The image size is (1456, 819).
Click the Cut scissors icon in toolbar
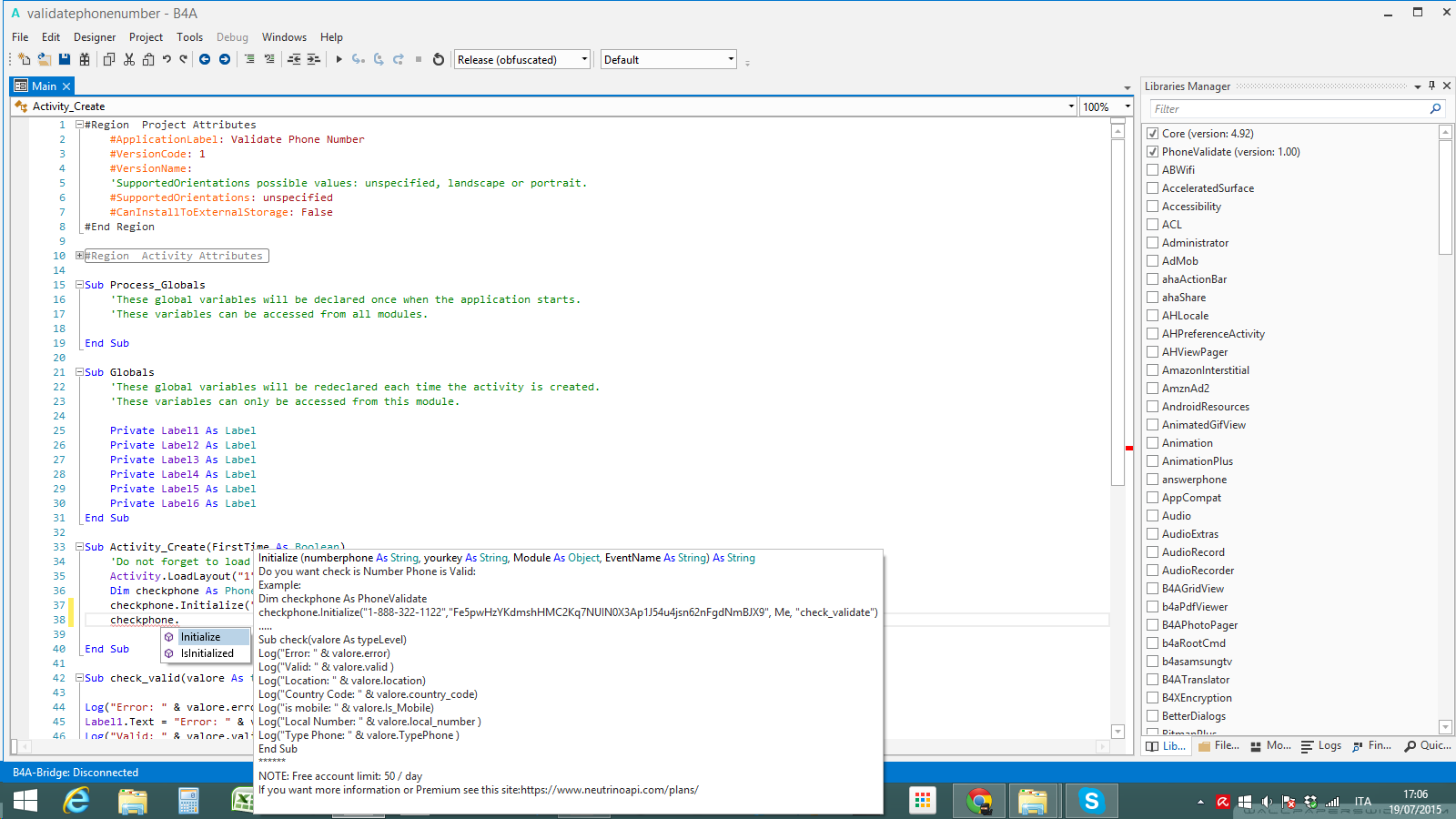pos(129,59)
